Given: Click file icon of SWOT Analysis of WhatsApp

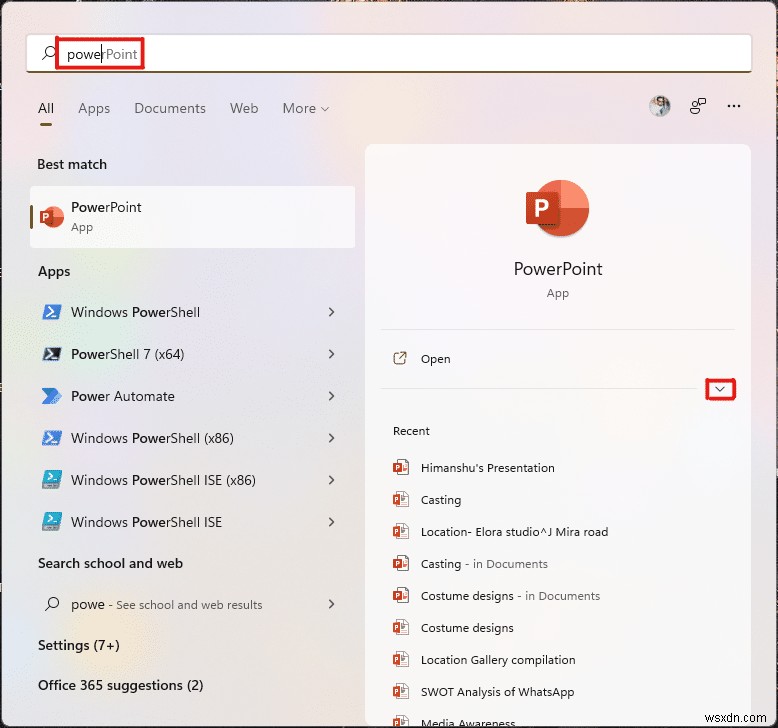Looking at the screenshot, I should coord(401,692).
